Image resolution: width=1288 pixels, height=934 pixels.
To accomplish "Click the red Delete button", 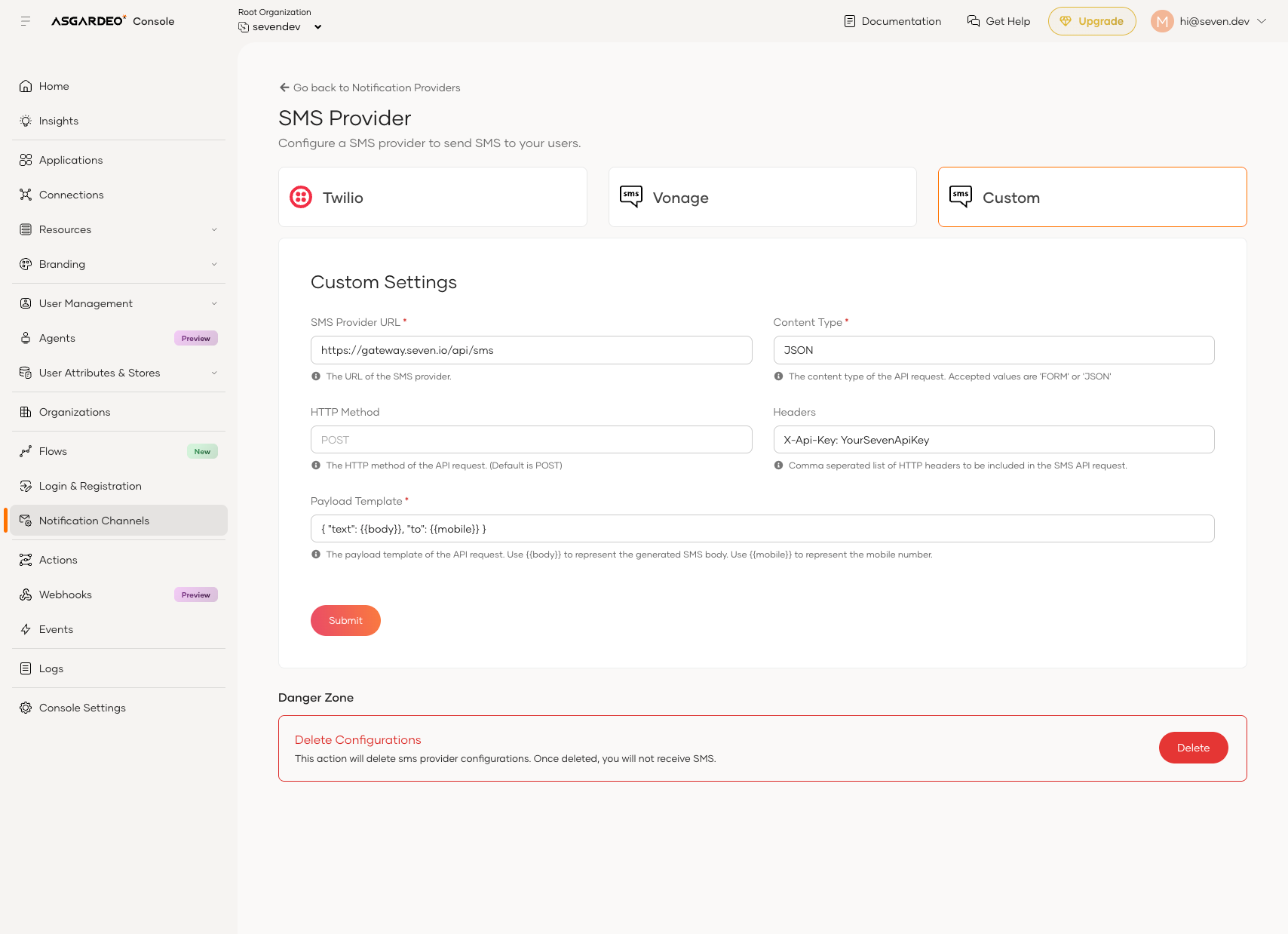I will tap(1193, 748).
